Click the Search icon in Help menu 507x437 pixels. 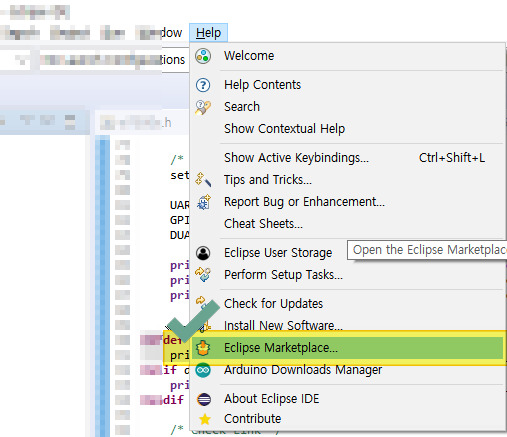tap(203, 107)
